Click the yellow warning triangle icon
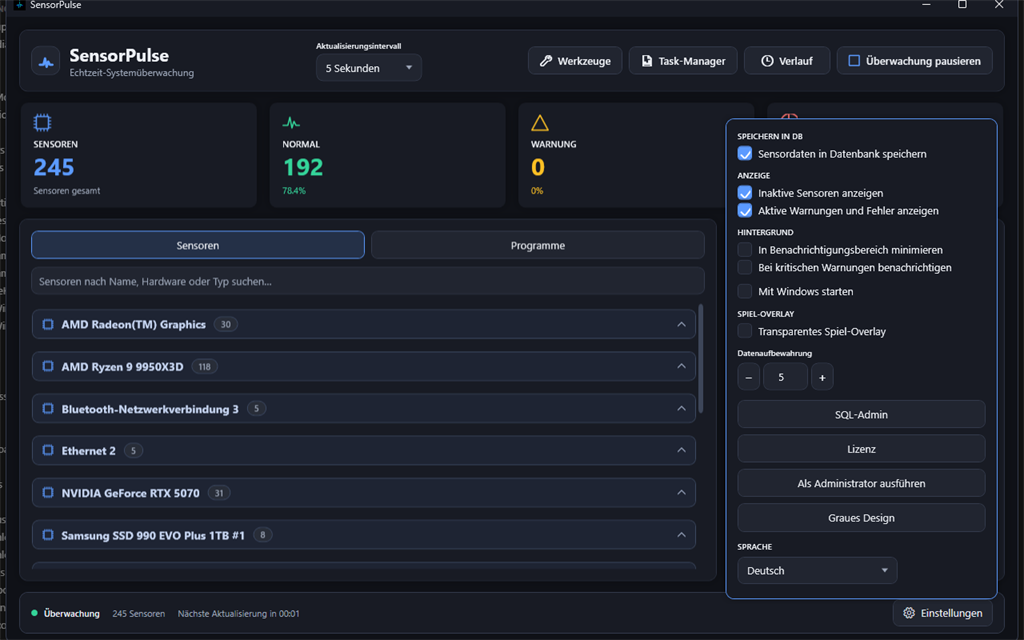 click(x=539, y=123)
